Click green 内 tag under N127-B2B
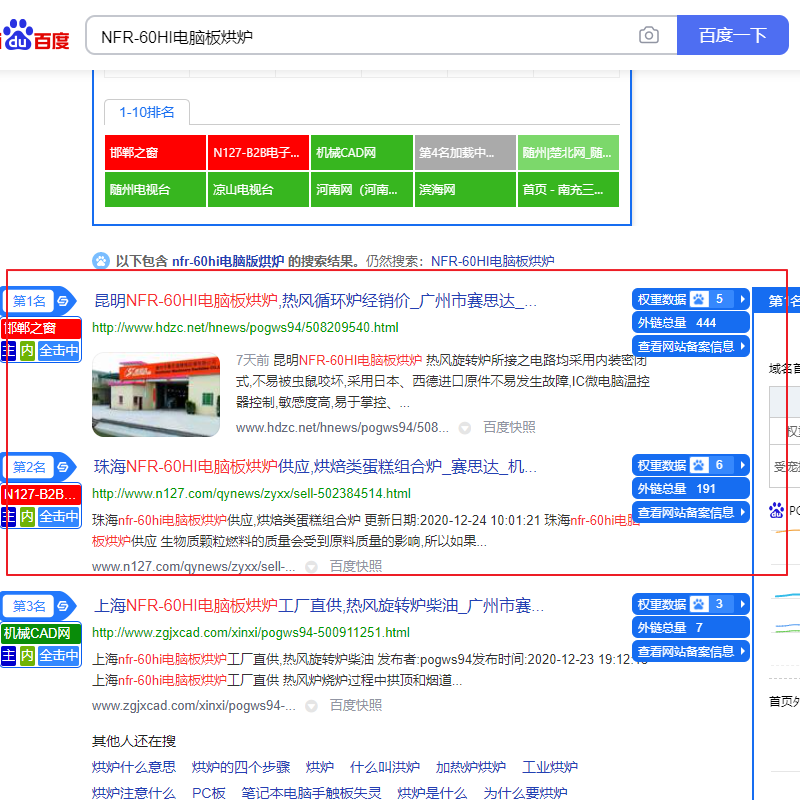The image size is (800, 800). [27, 517]
